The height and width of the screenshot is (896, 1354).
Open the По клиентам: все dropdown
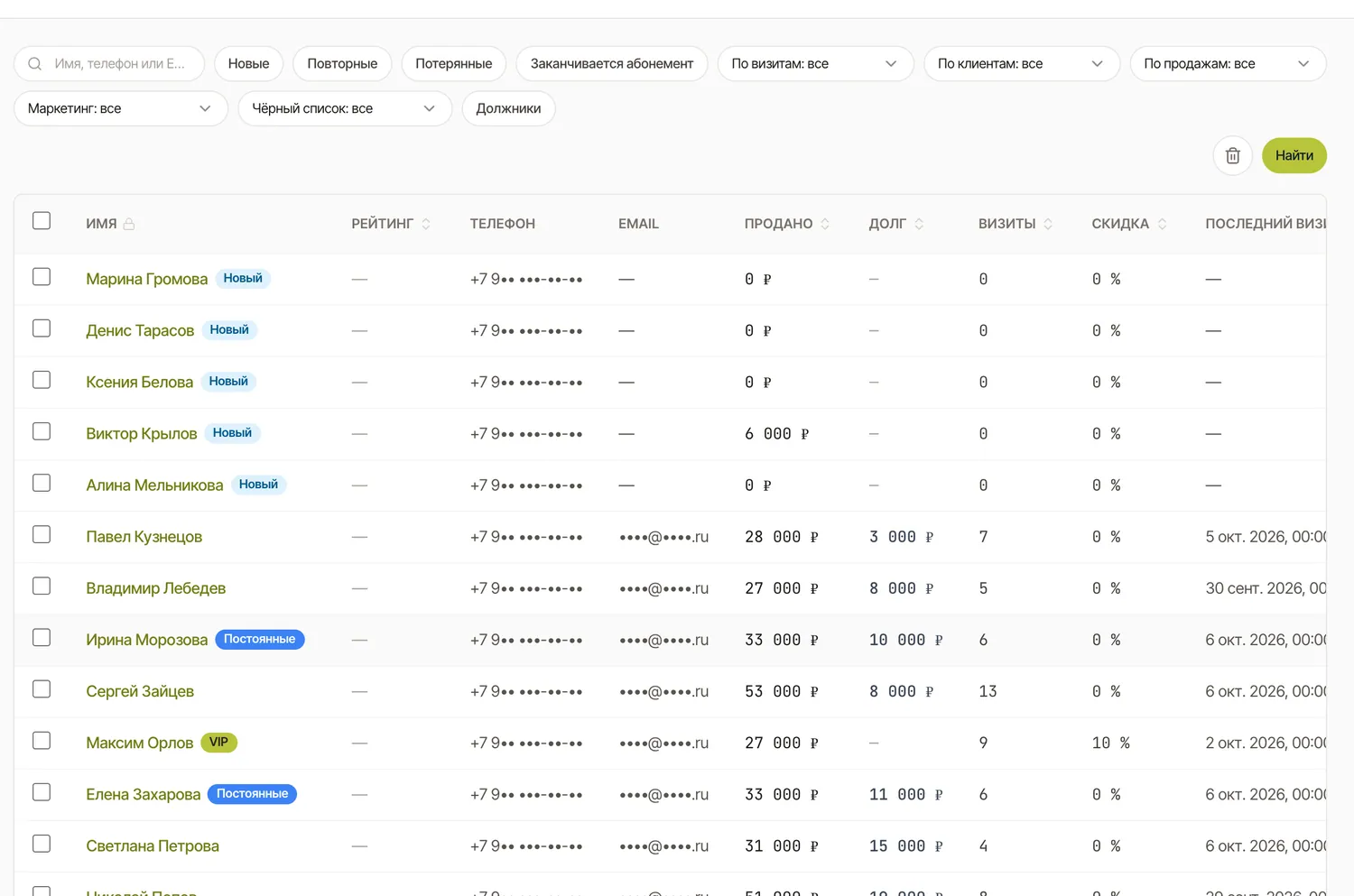pyautogui.click(x=1021, y=64)
